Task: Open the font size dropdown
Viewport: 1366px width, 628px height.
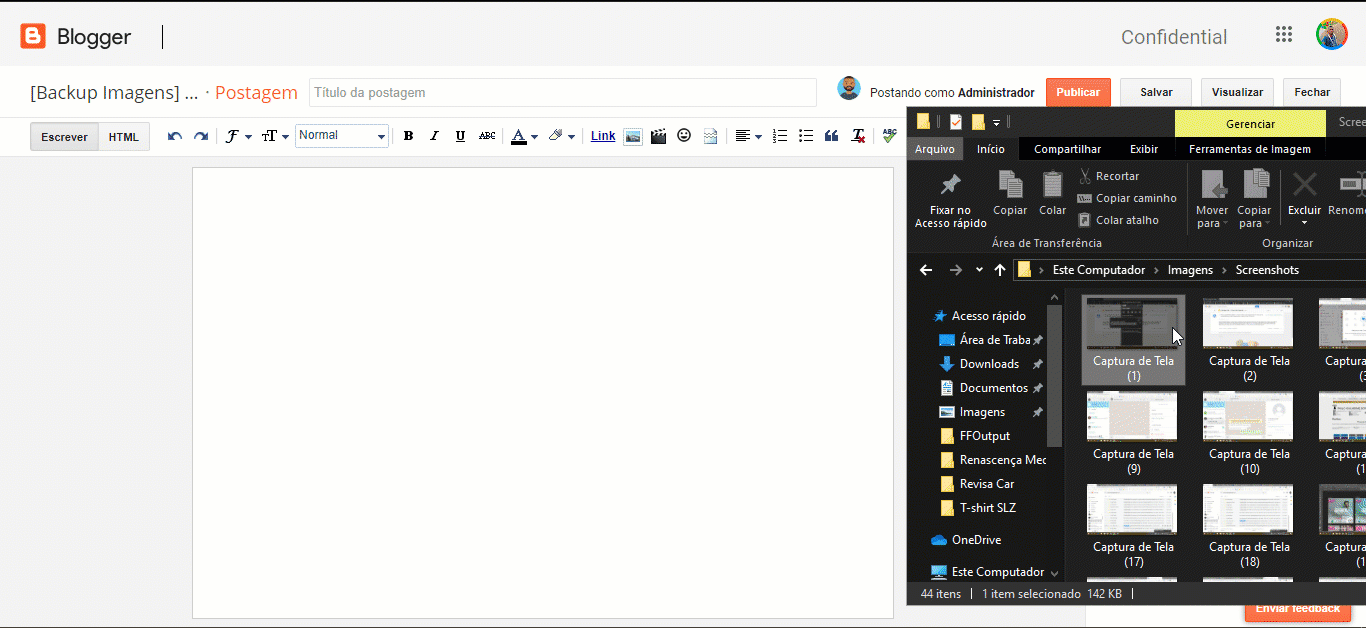Action: click(275, 136)
